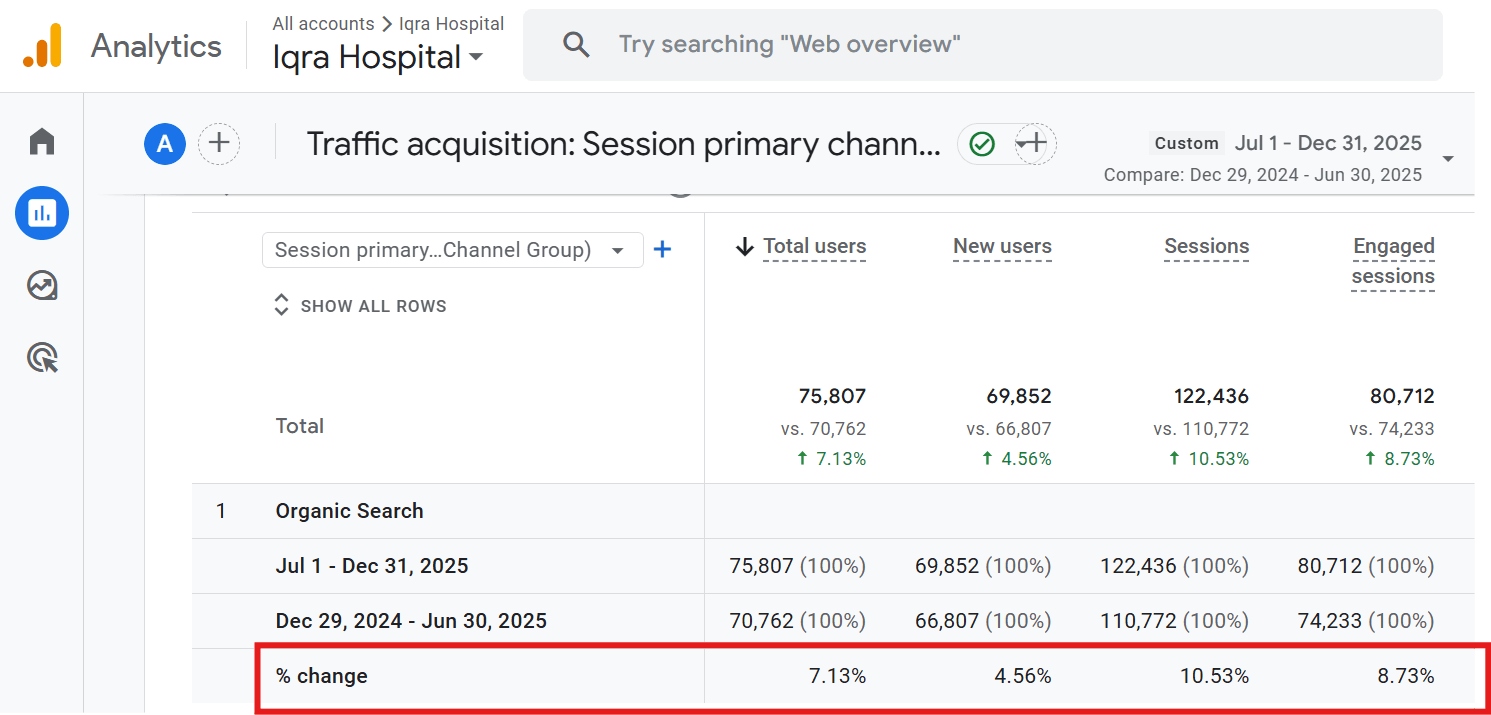Click total sessions value 122,436 in Total row

[1211, 396]
